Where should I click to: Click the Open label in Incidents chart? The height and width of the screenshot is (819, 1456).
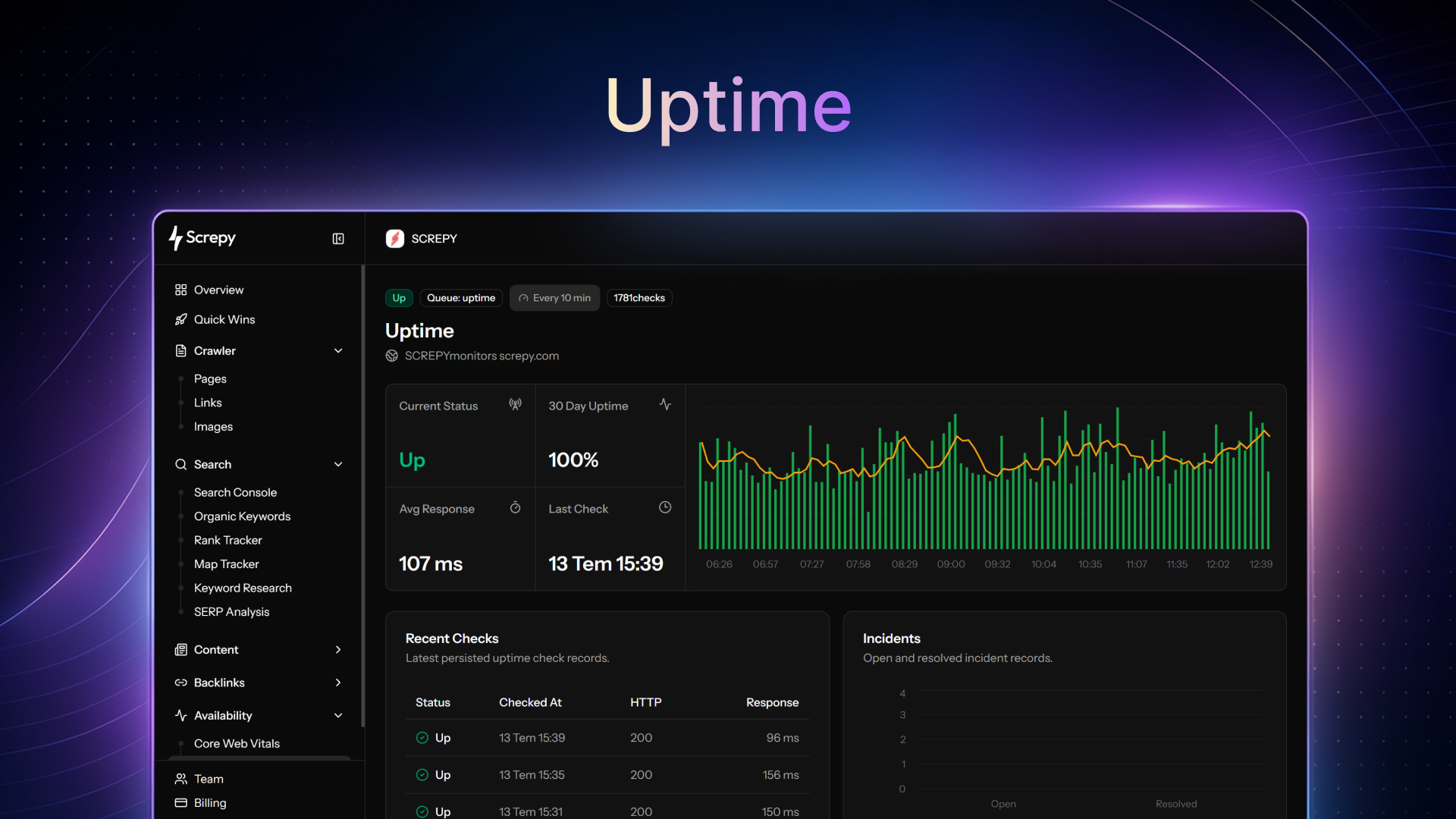1003,804
